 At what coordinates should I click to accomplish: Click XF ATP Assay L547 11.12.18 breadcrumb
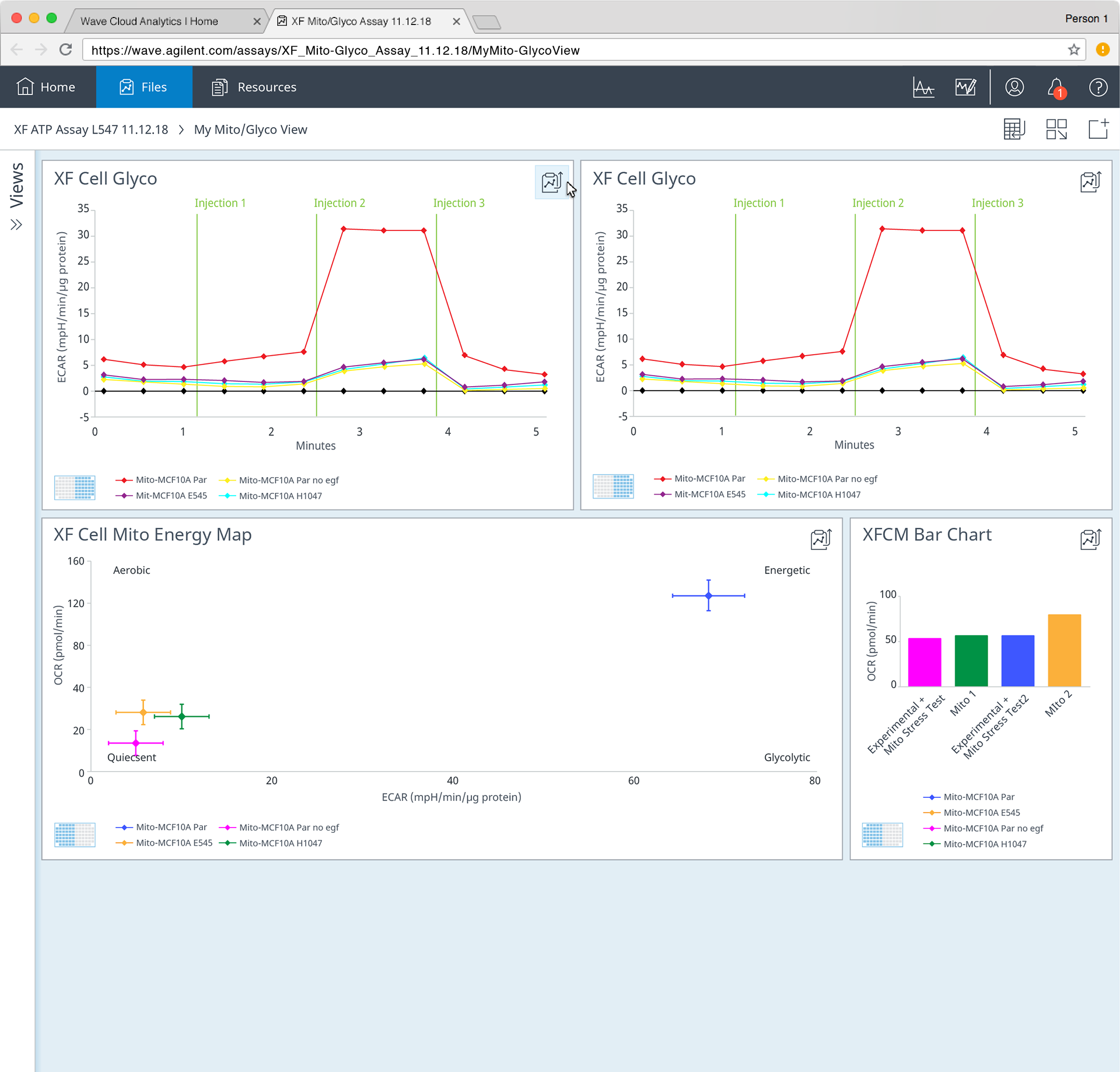(91, 129)
